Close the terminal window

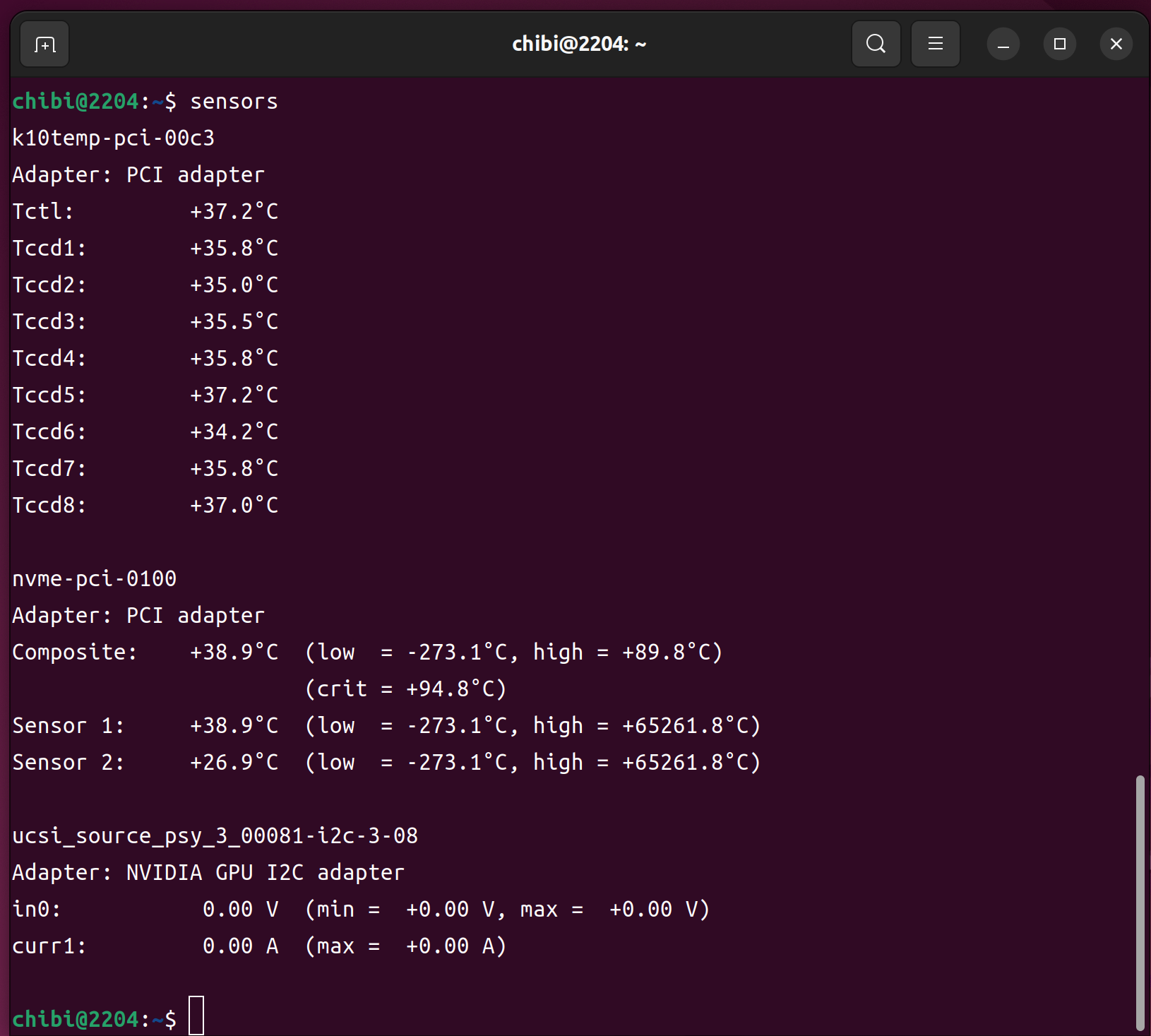click(1116, 44)
